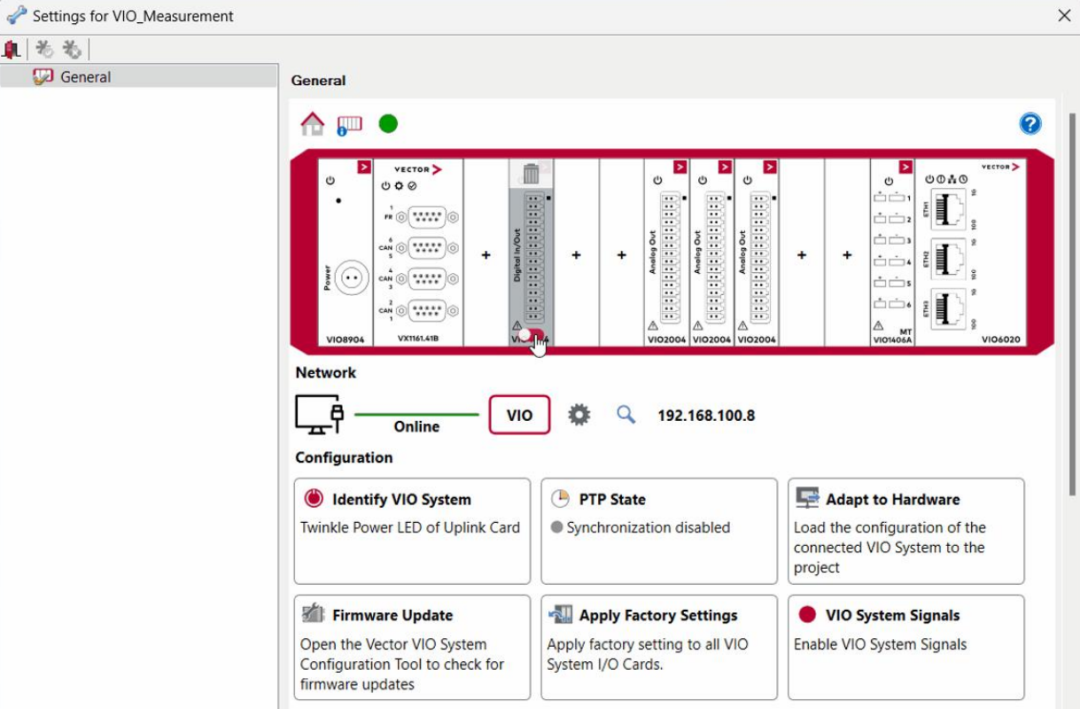Select the CAN 4/3 connector on VX1161.41B

(x=427, y=279)
